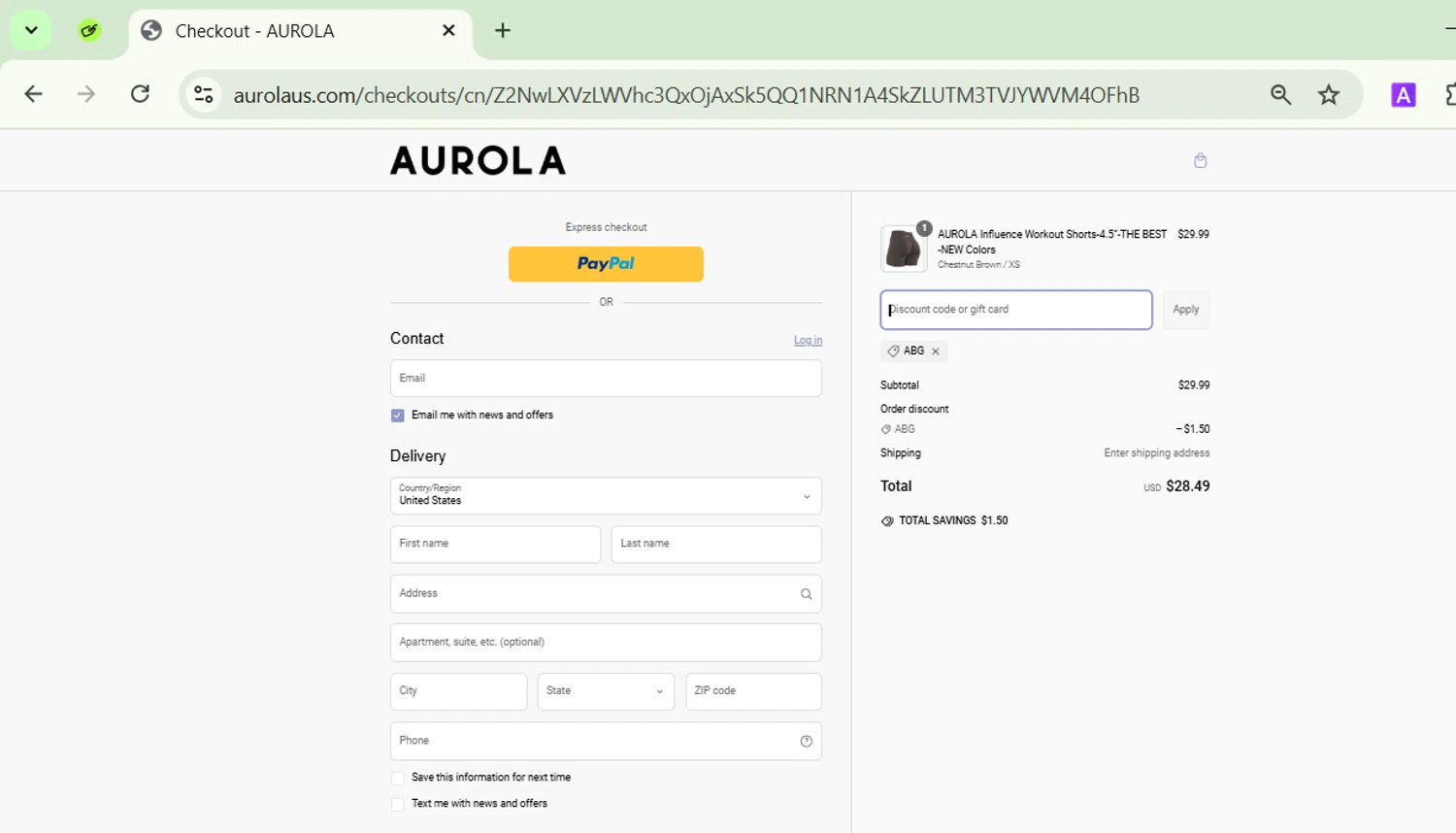
Task: Click the green pinned extension tab icon
Action: click(x=89, y=31)
